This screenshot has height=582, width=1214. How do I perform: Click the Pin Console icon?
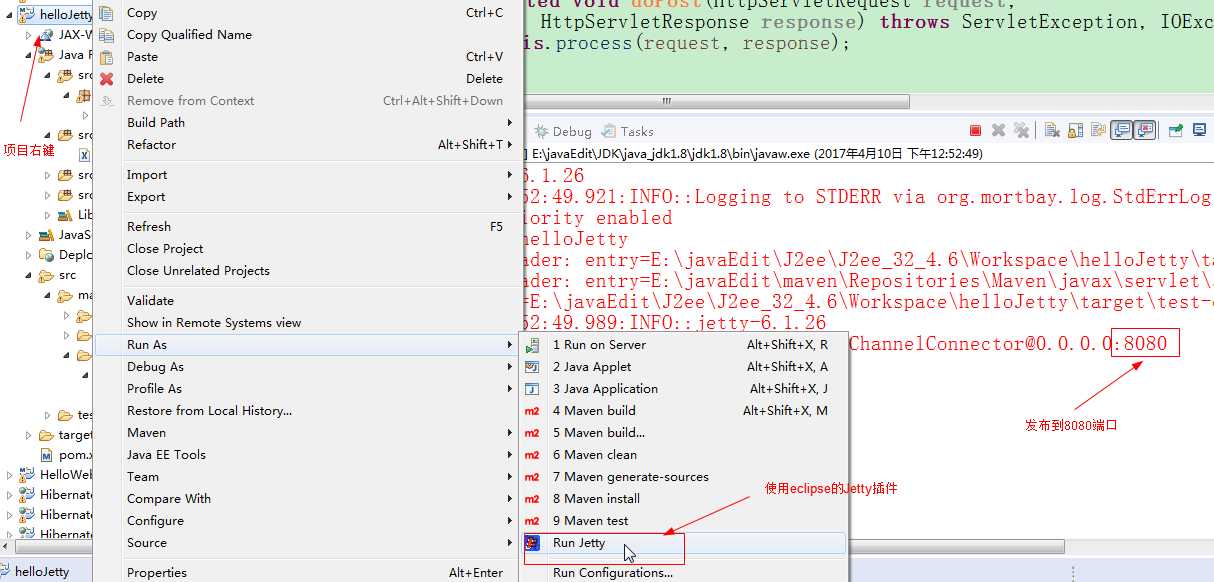coord(1176,131)
